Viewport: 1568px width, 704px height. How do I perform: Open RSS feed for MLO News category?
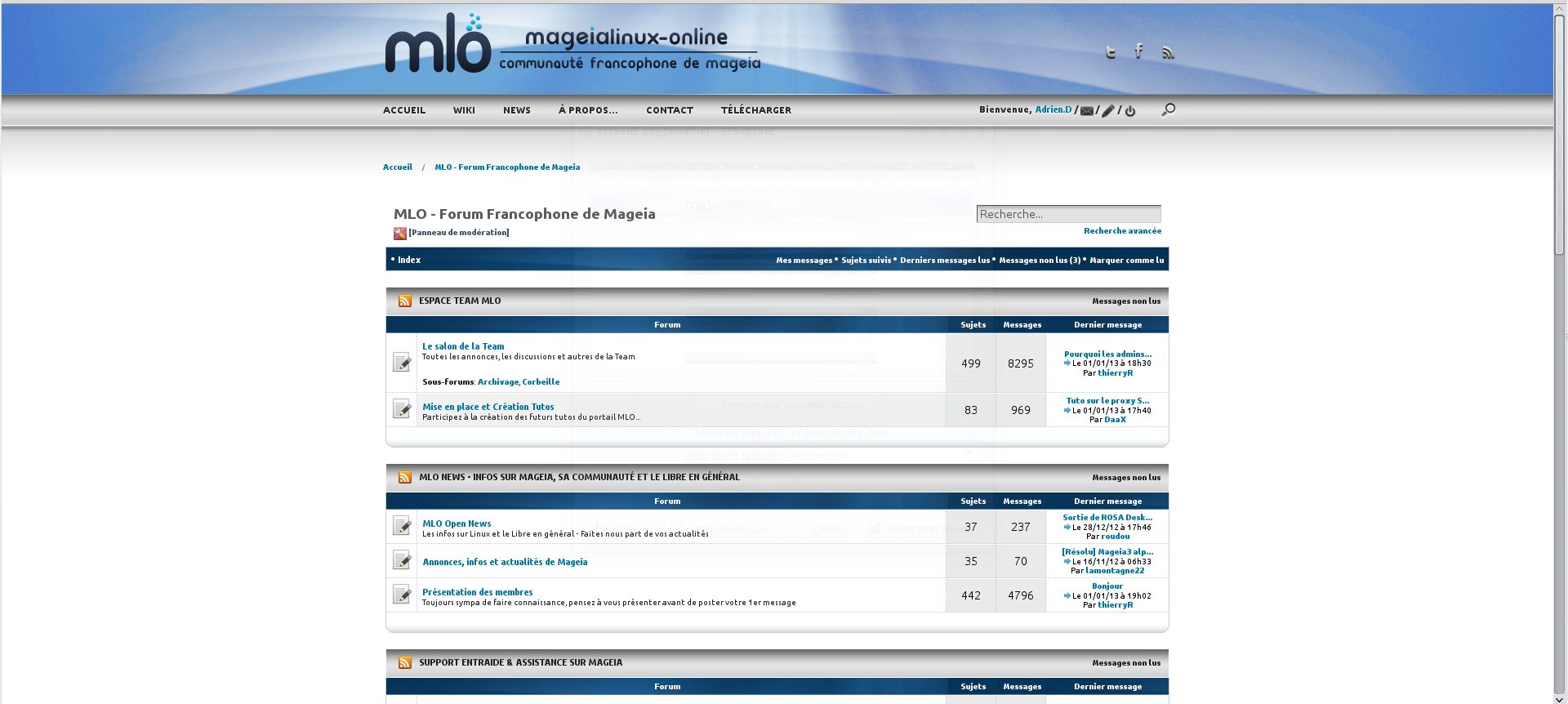click(405, 478)
